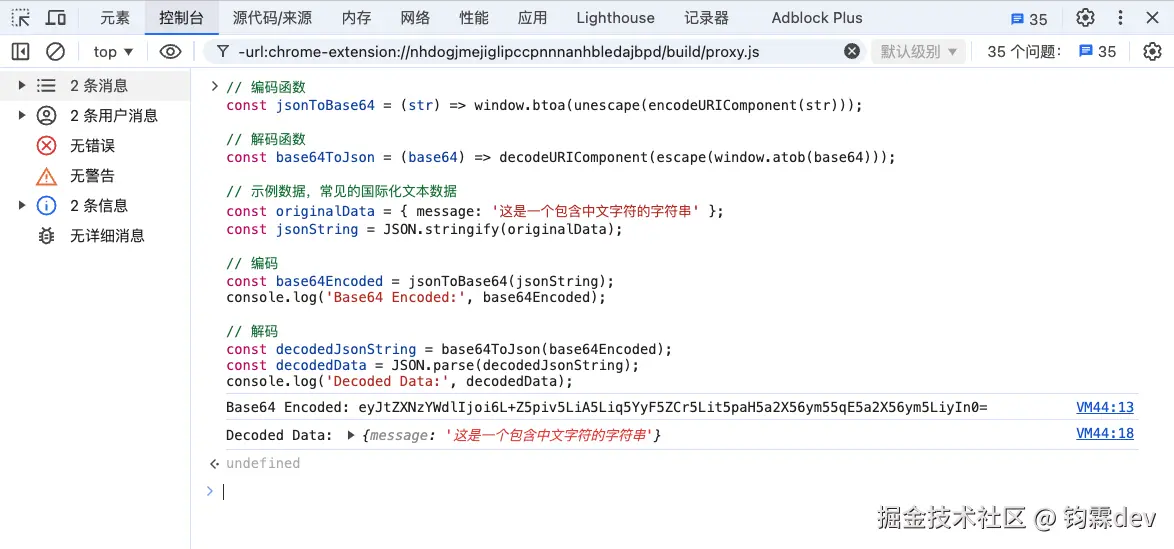1174x549 pixels.
Task: Click the red error circle icon
Action: coord(46,145)
